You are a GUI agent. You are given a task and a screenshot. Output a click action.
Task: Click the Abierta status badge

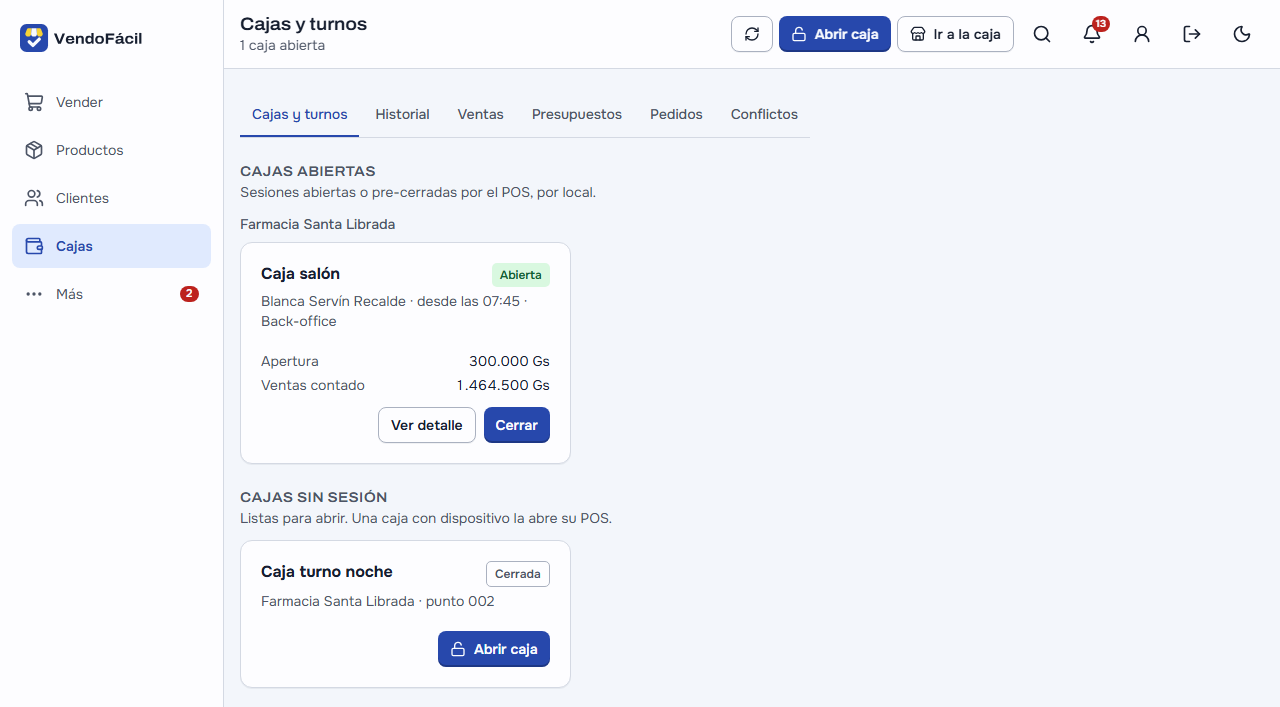pos(521,275)
